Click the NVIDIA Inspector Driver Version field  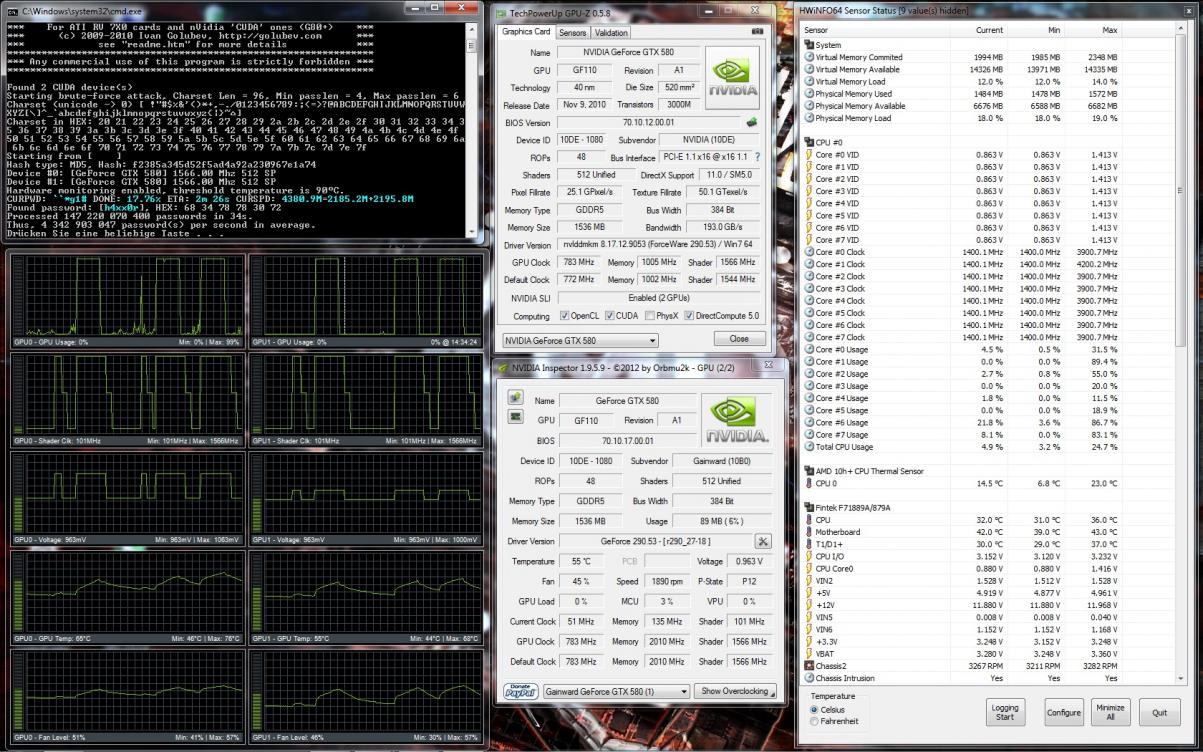[x=654, y=541]
